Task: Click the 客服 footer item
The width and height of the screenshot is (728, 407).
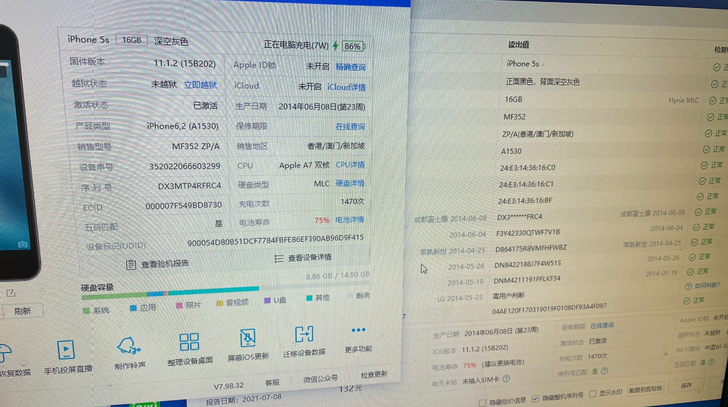Action: [273, 382]
